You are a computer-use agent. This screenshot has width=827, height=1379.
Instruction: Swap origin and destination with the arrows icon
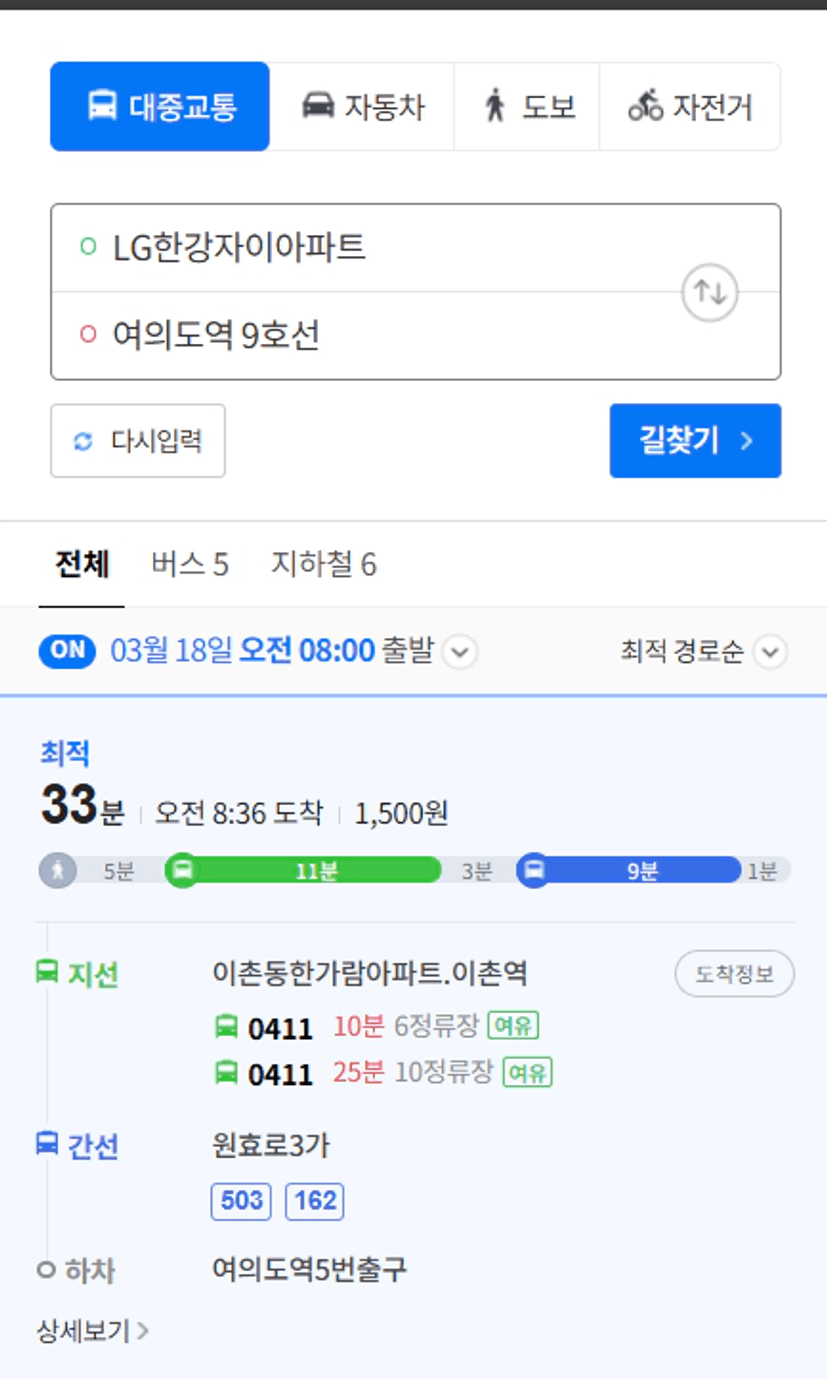(710, 293)
